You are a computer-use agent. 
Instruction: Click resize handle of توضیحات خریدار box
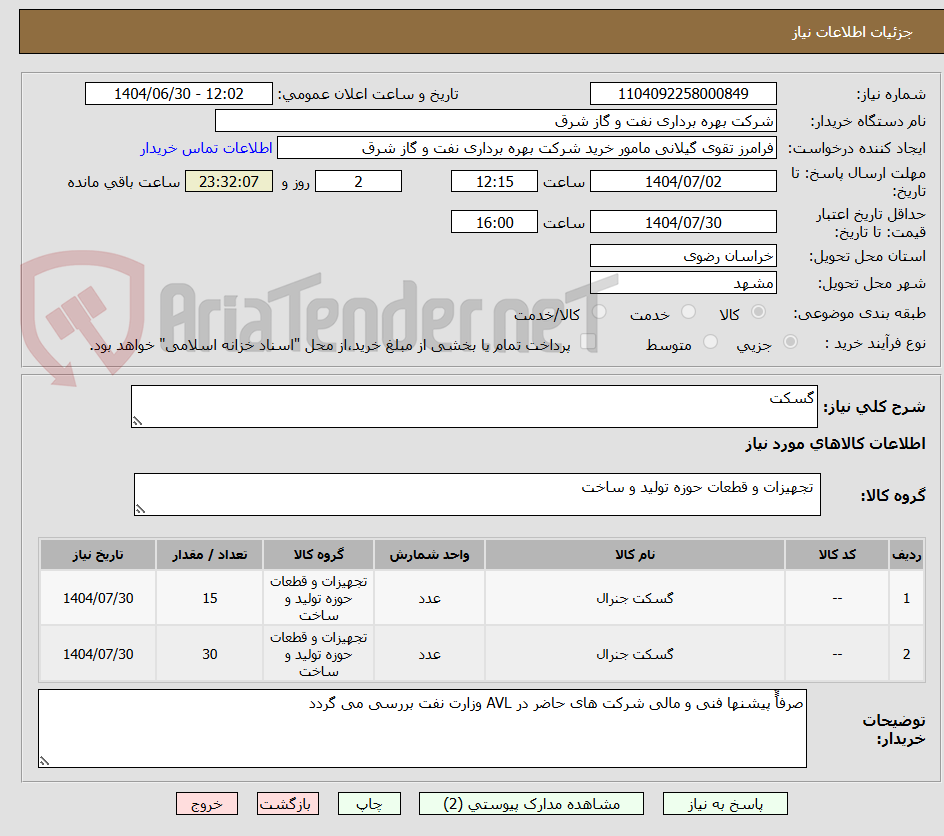[44, 761]
